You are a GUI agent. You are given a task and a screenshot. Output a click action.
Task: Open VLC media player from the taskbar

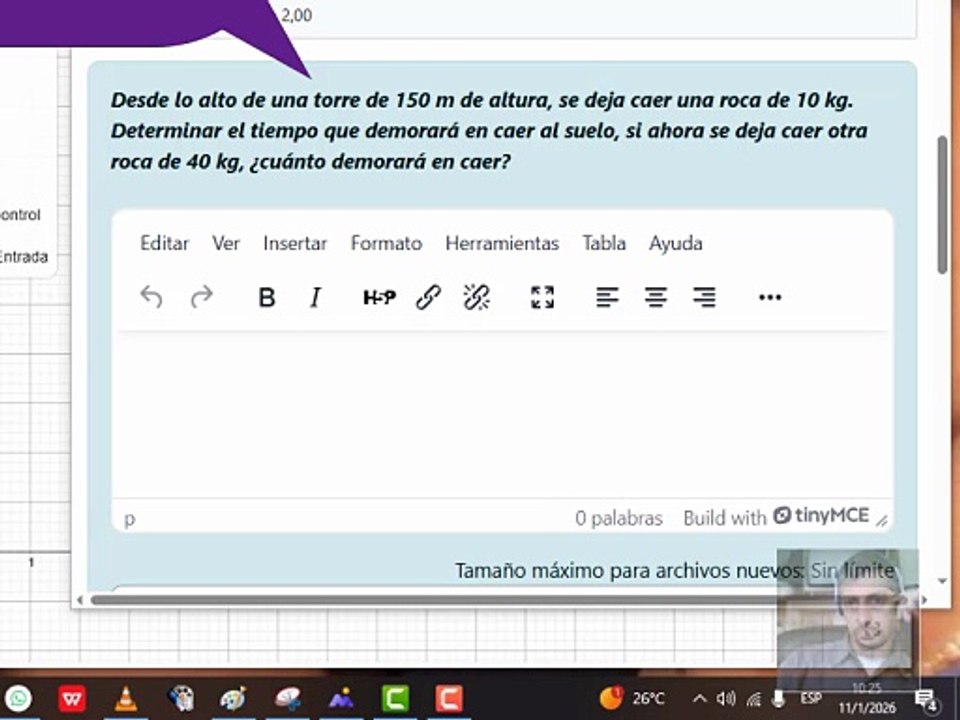click(x=126, y=699)
